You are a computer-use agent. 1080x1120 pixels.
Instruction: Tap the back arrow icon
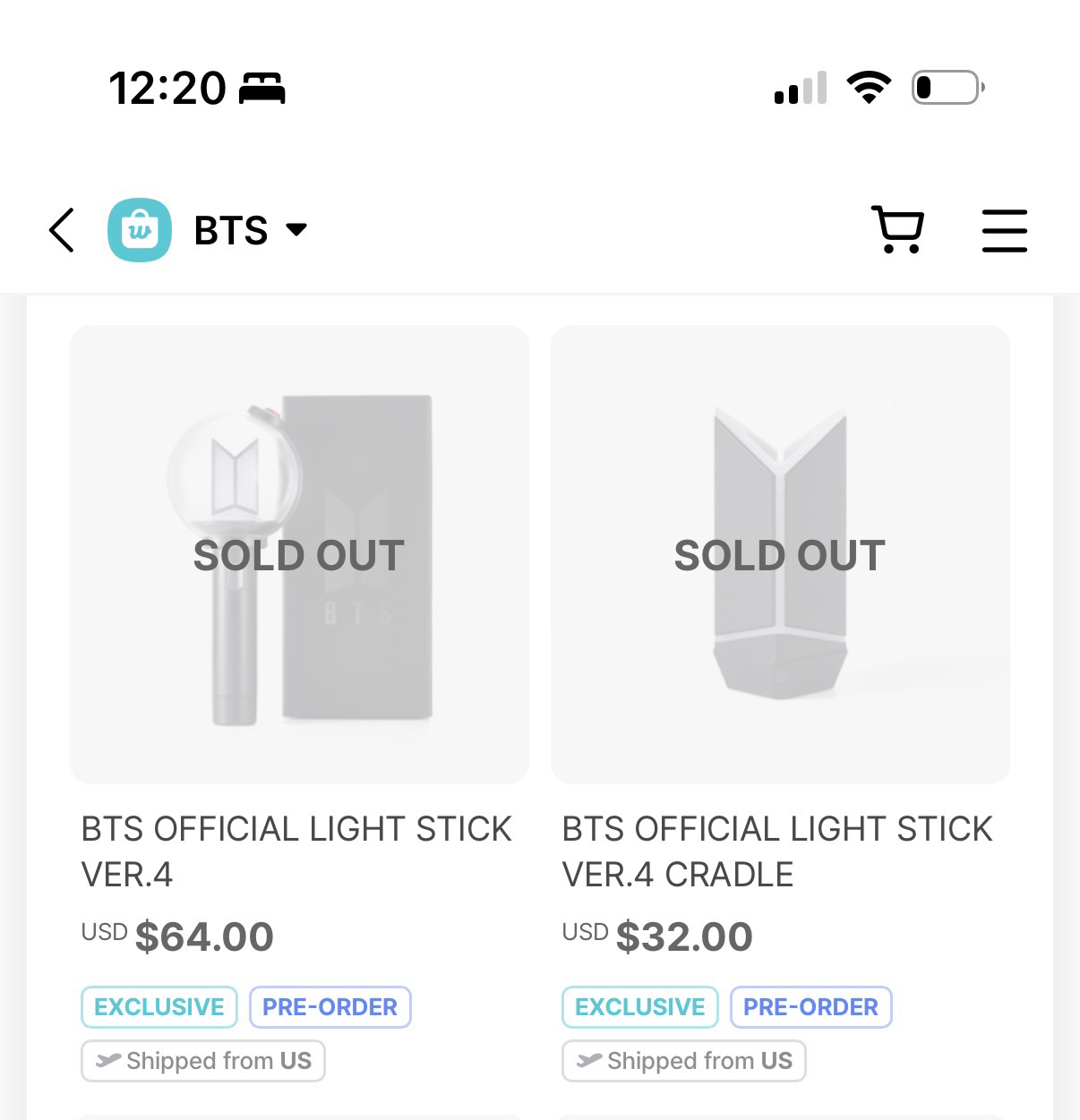coord(61,230)
